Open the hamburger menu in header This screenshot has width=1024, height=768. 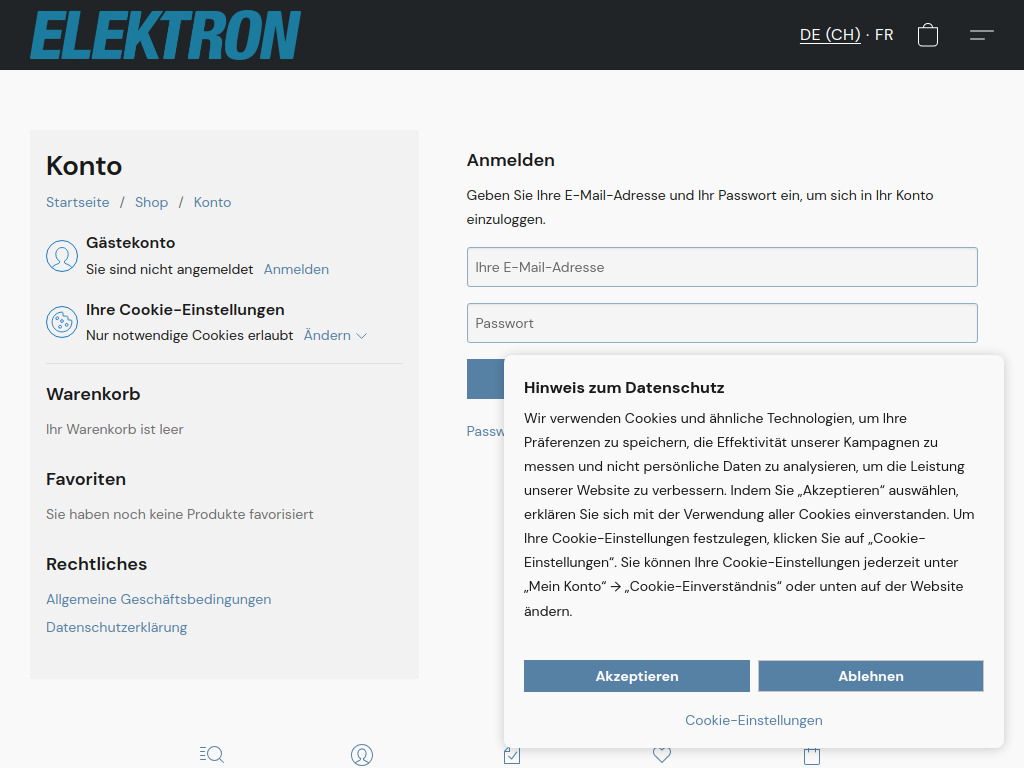[x=980, y=34]
